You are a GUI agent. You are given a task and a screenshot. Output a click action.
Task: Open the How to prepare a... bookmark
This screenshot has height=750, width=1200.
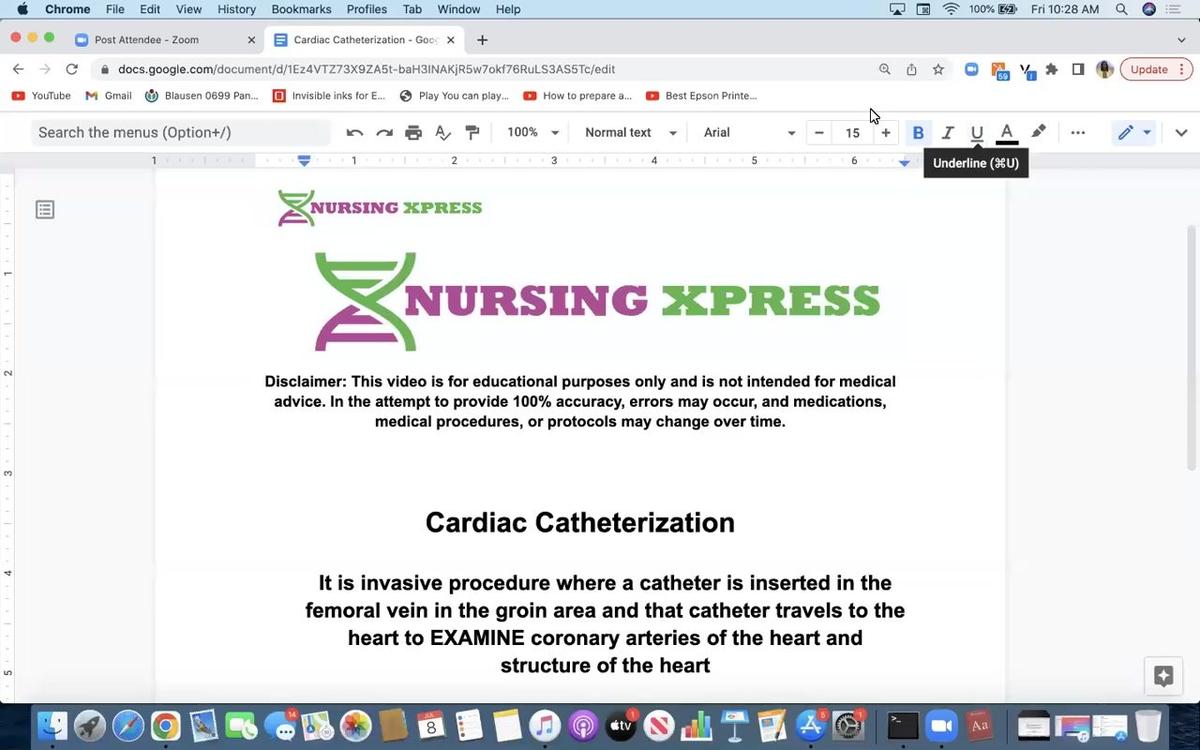(x=577, y=96)
